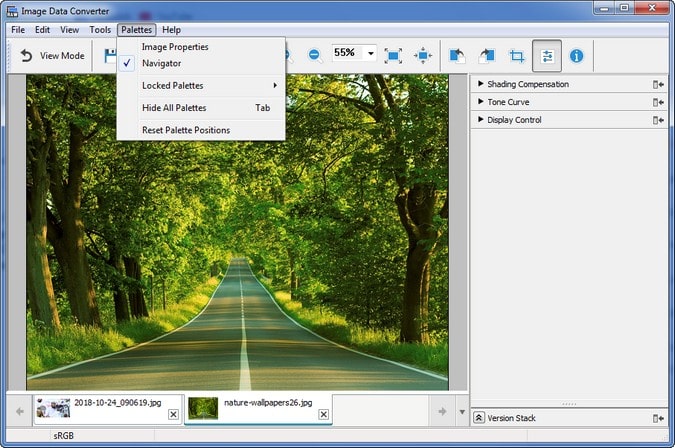
Task: Click the blue information icon
Action: [x=576, y=56]
